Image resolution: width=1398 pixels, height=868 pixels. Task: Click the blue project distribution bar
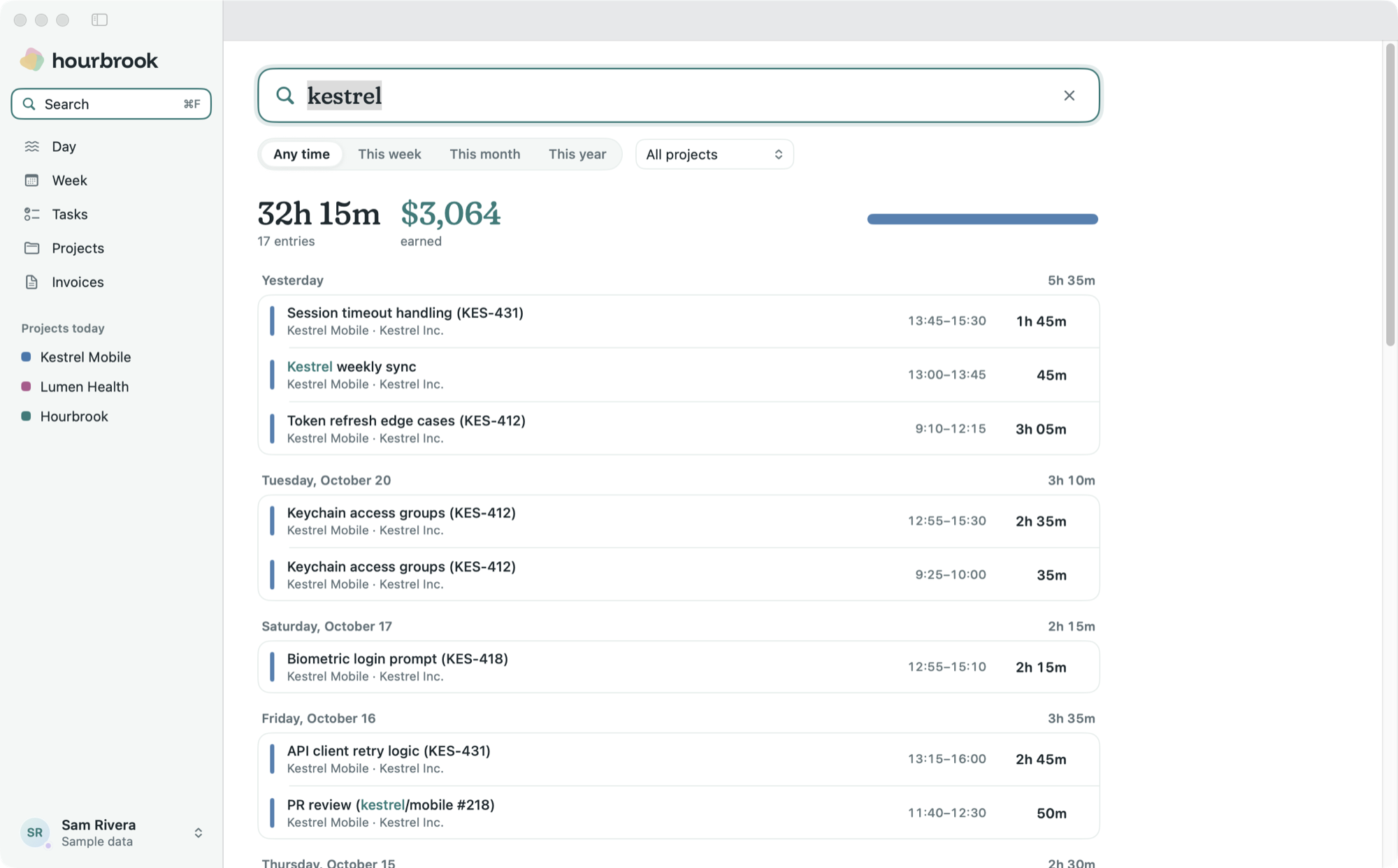pyautogui.click(x=982, y=219)
